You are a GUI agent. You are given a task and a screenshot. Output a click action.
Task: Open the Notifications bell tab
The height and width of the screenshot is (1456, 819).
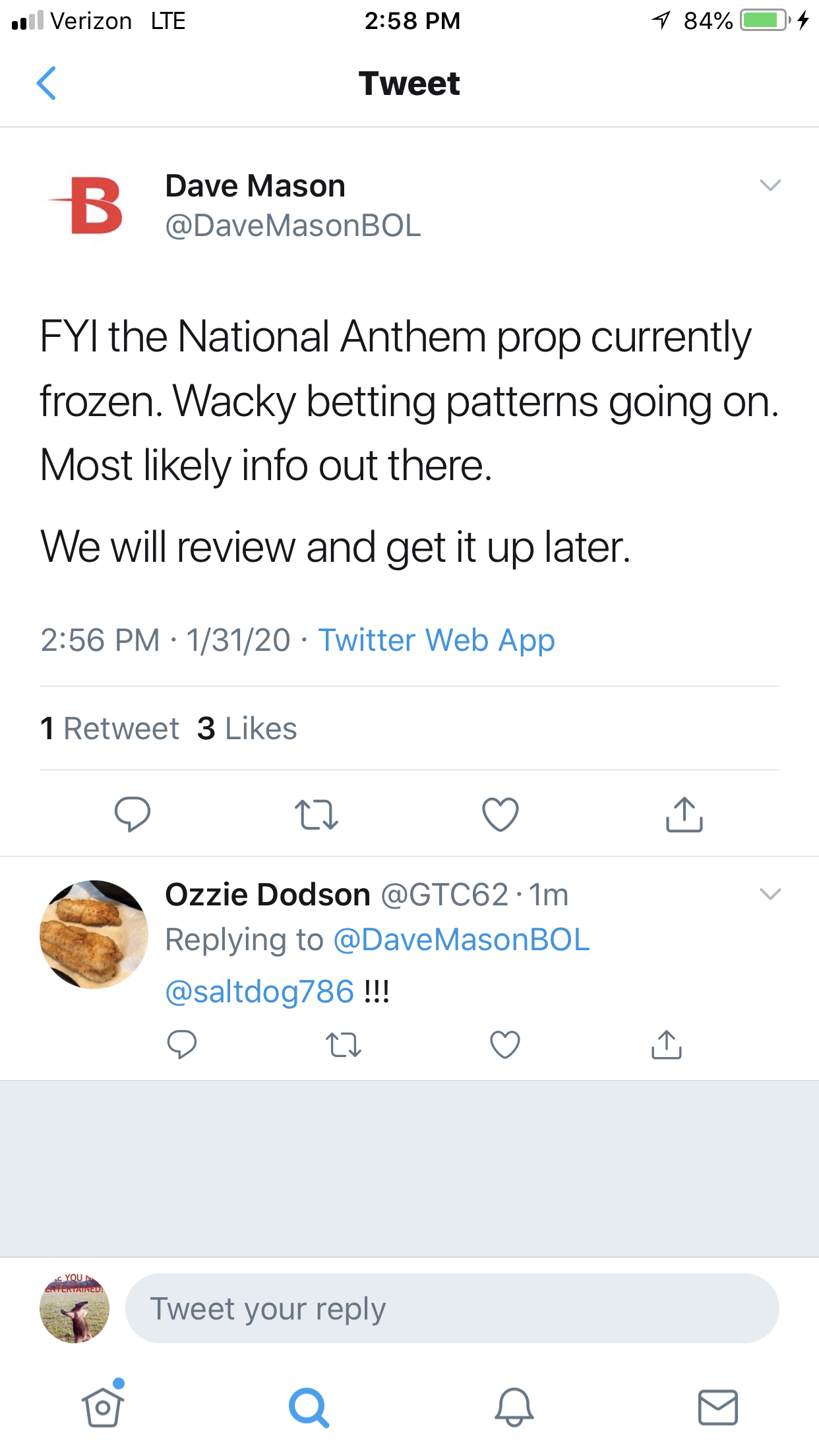(x=514, y=1407)
